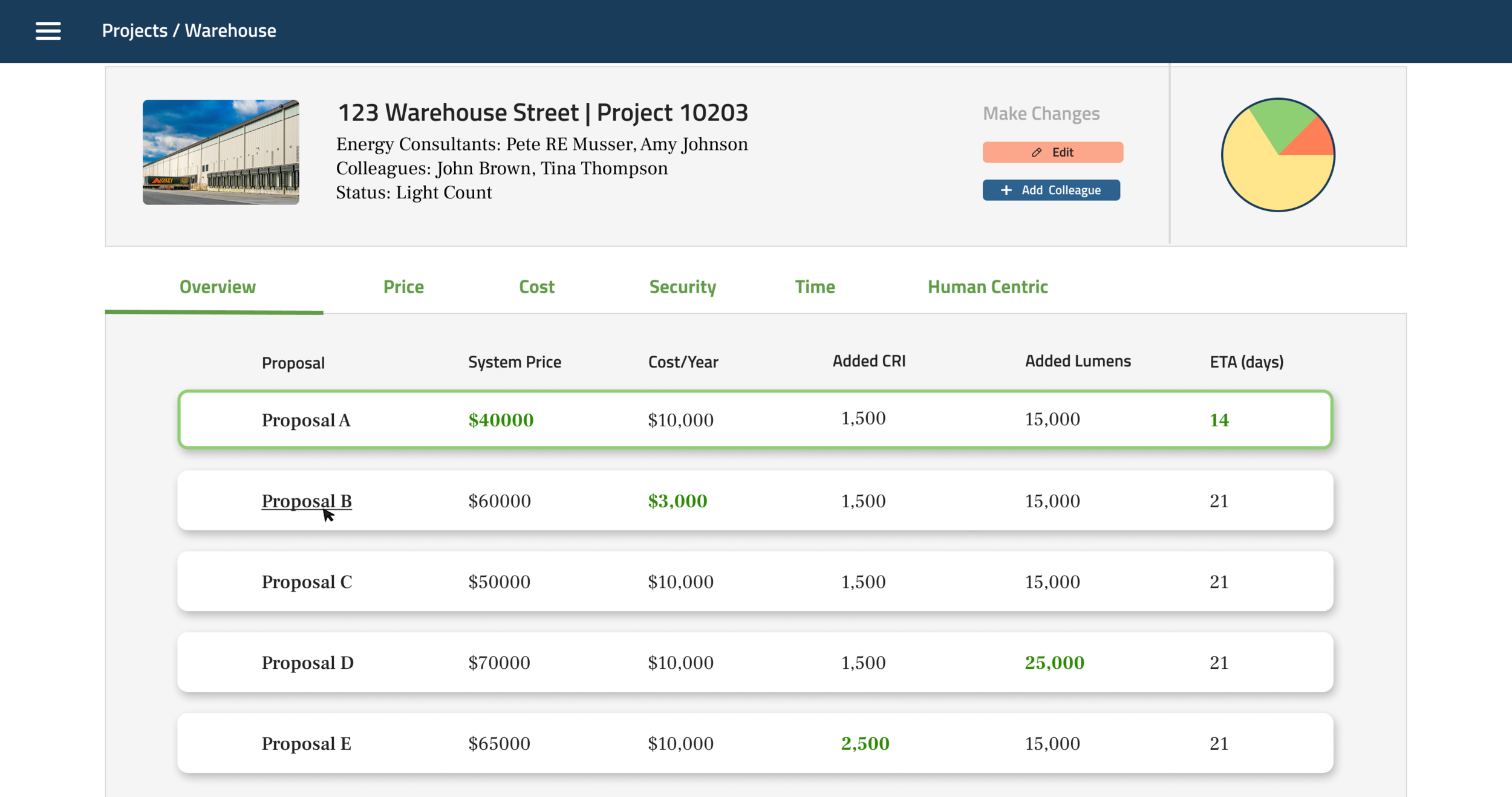
Task: Click the Added CRI column header
Action: pos(869,361)
